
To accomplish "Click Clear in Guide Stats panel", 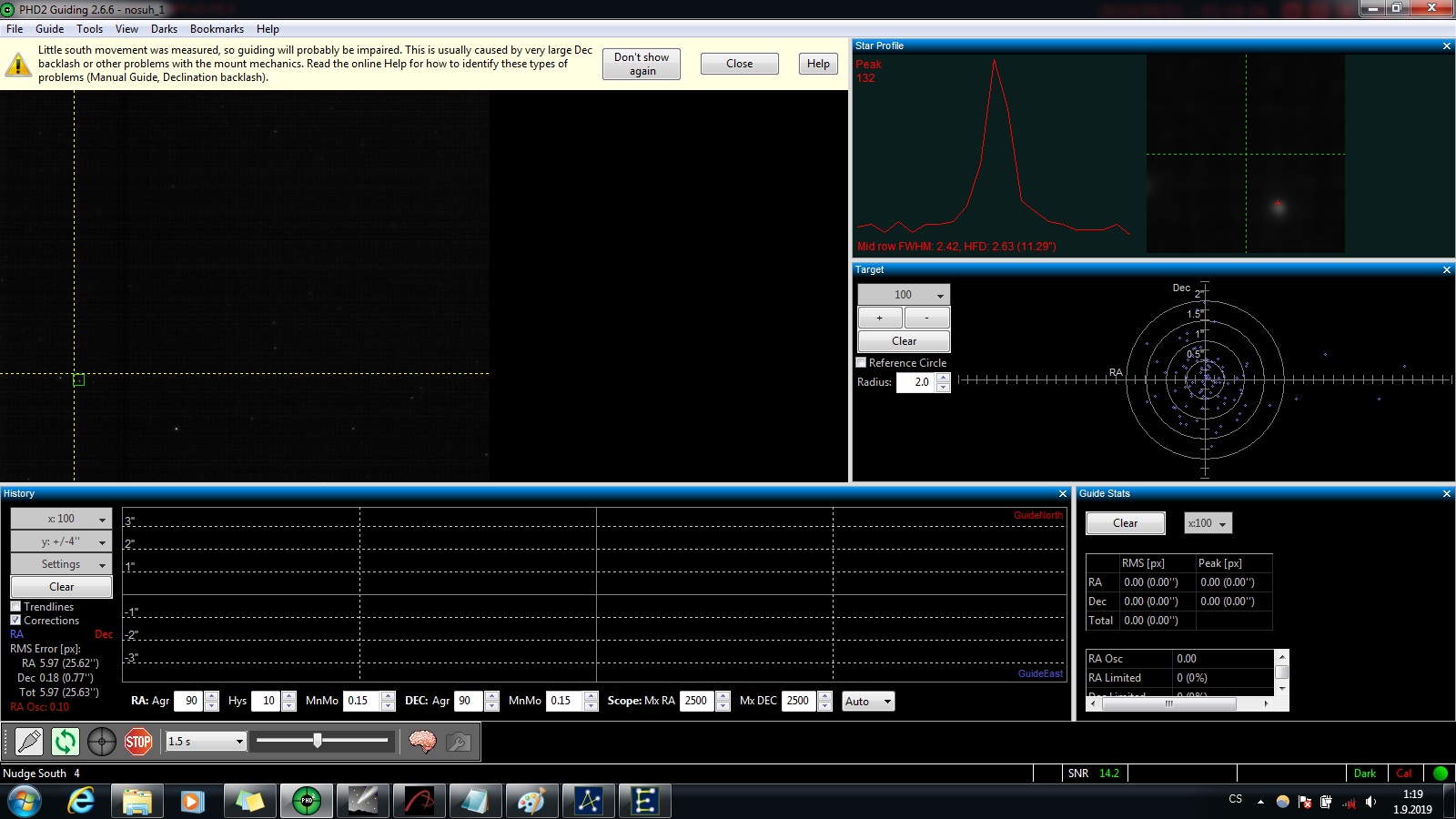I will pyautogui.click(x=1125, y=523).
